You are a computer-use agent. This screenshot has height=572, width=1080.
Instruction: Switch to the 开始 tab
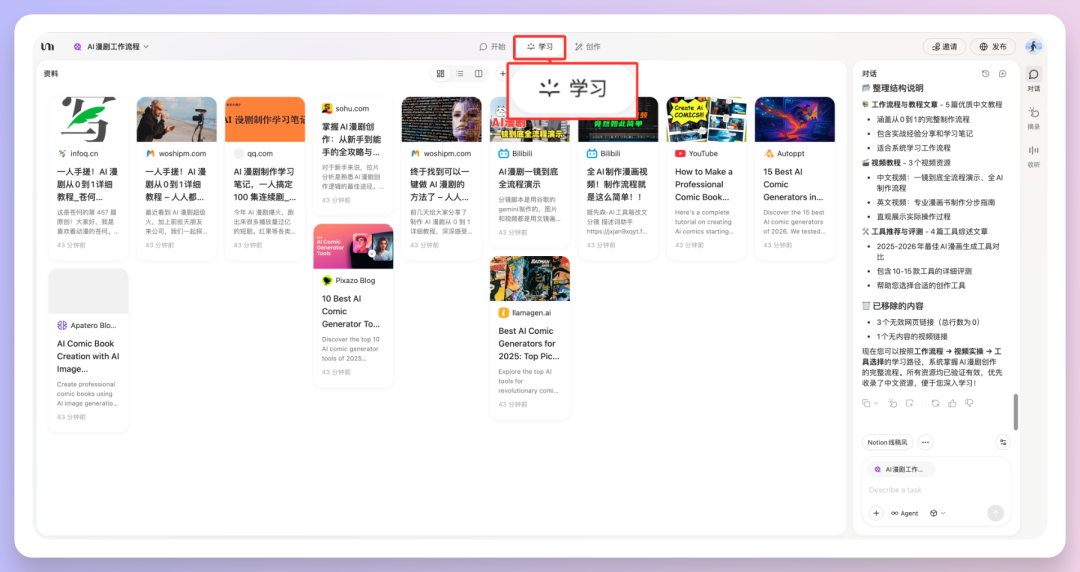click(x=492, y=47)
